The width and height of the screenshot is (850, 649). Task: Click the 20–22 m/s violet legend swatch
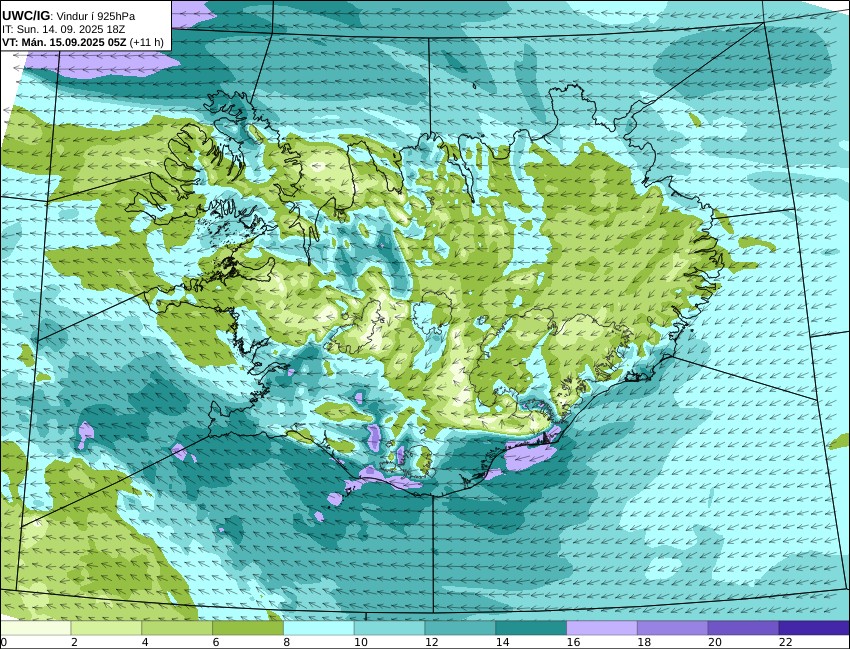point(744,628)
